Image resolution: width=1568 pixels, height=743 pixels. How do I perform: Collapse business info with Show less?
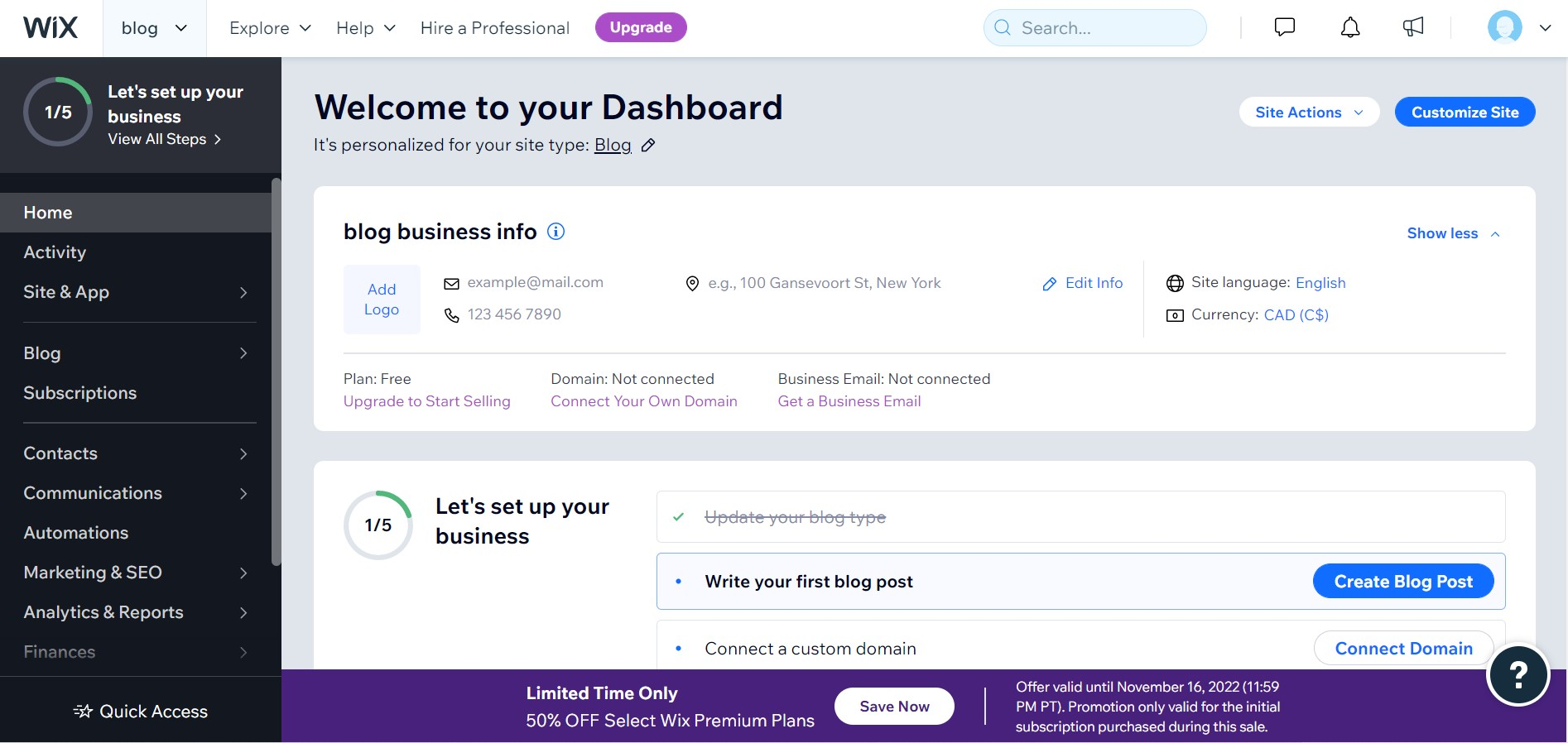[1454, 233]
